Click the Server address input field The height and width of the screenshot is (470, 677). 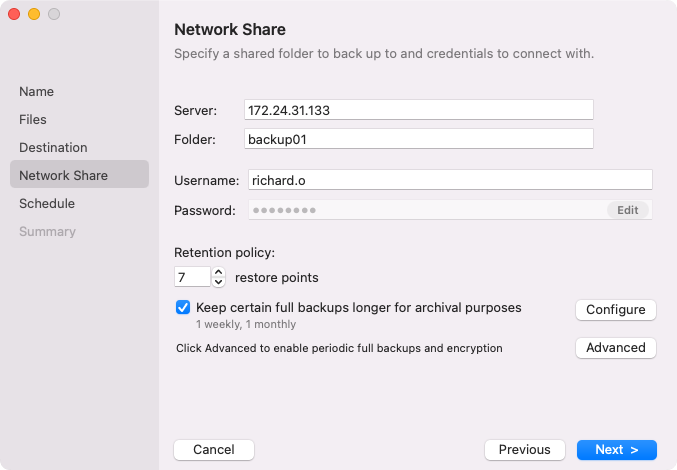(x=418, y=109)
